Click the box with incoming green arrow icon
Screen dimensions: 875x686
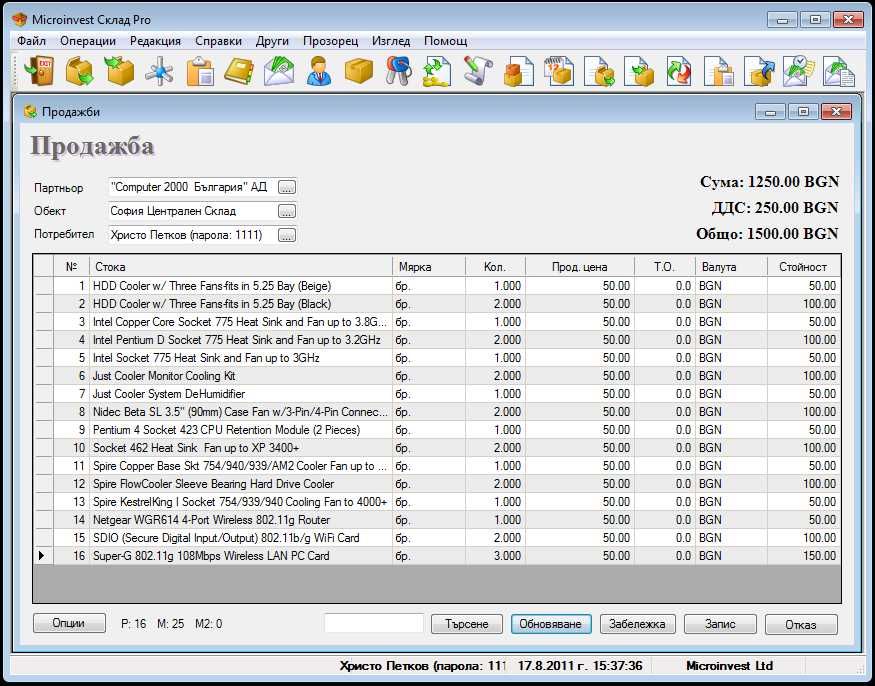pos(119,71)
